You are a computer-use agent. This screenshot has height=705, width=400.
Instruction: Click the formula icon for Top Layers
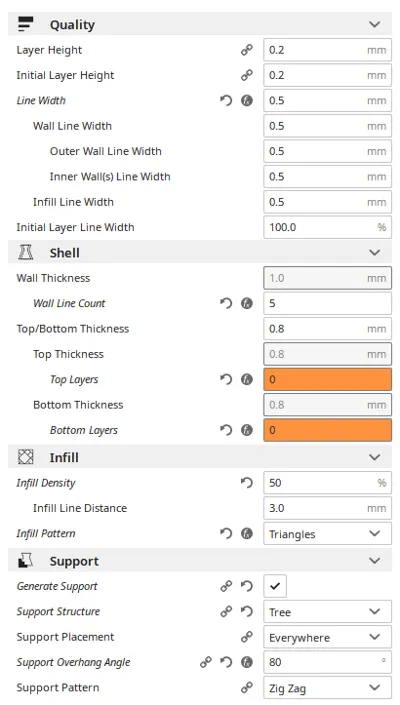tap(247, 379)
